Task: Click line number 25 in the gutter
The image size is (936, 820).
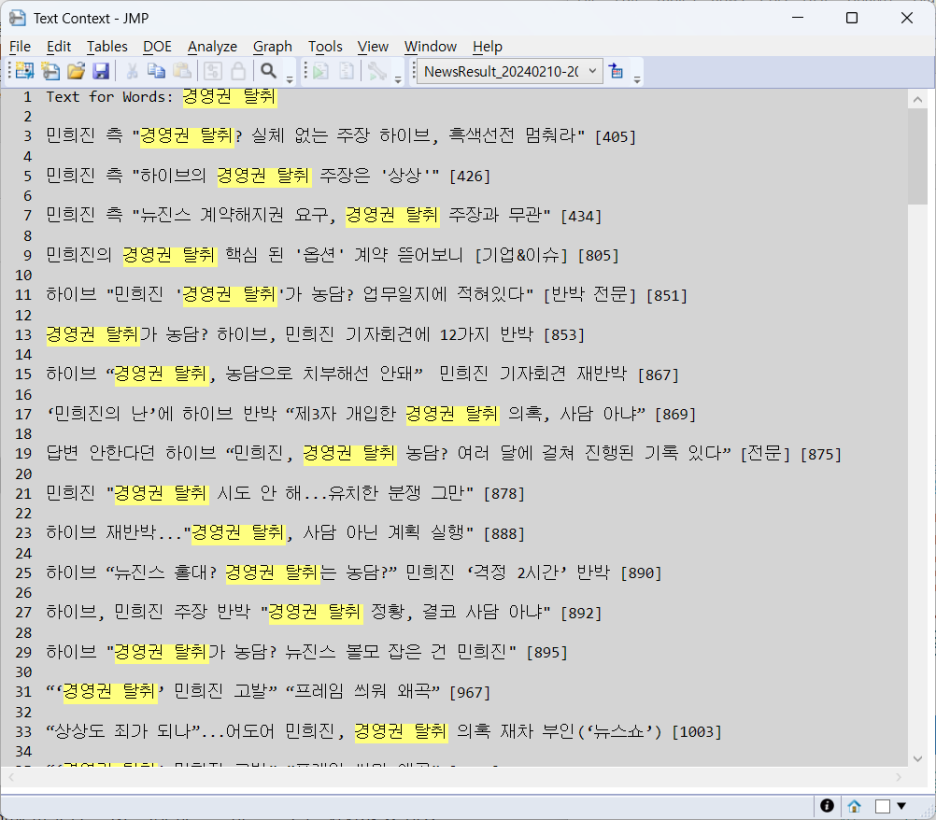Action: click(23, 573)
